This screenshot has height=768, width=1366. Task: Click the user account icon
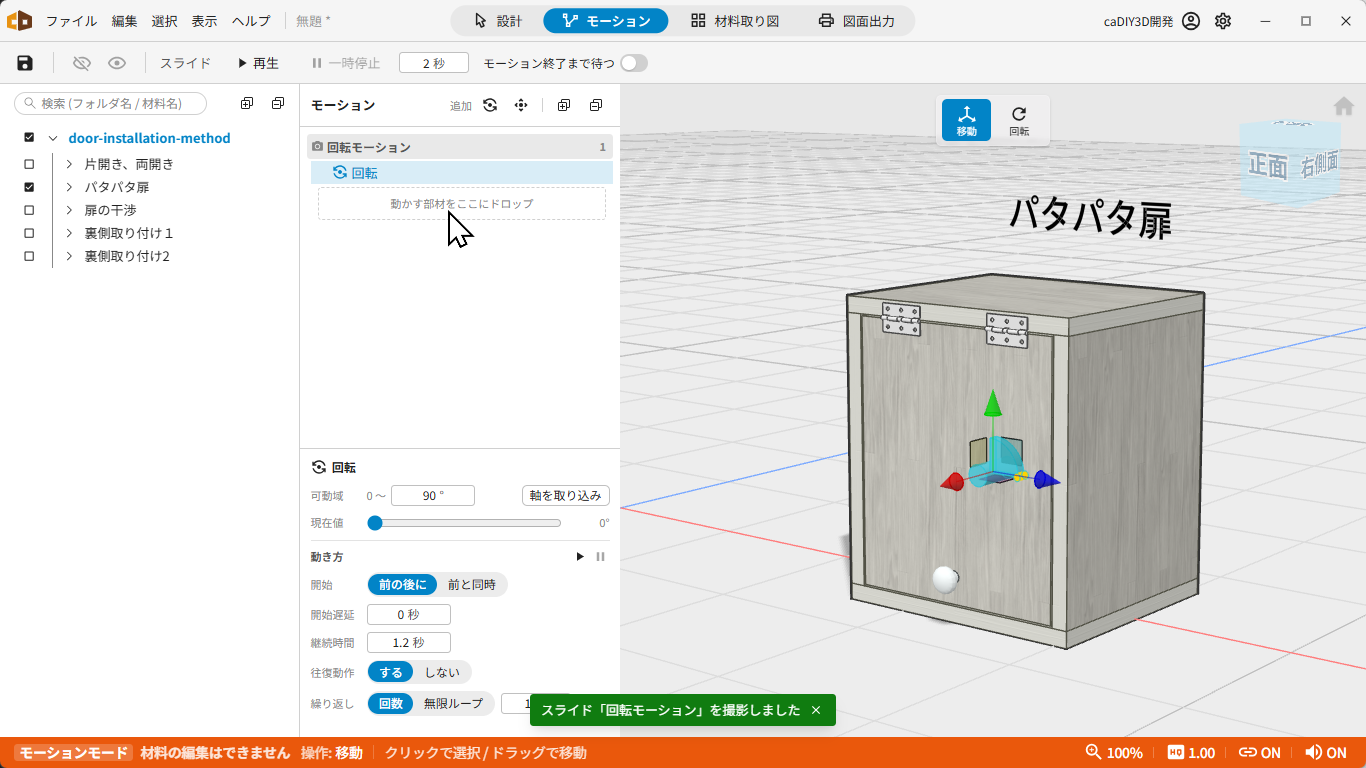[1191, 21]
